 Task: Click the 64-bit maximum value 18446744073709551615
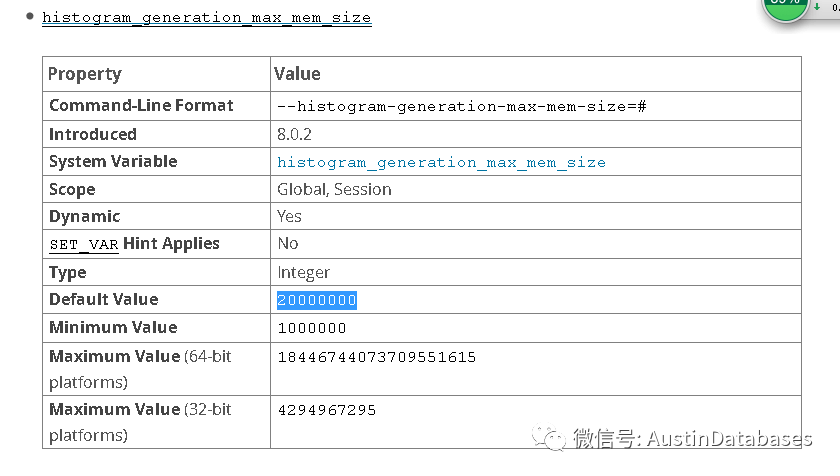pos(376,357)
